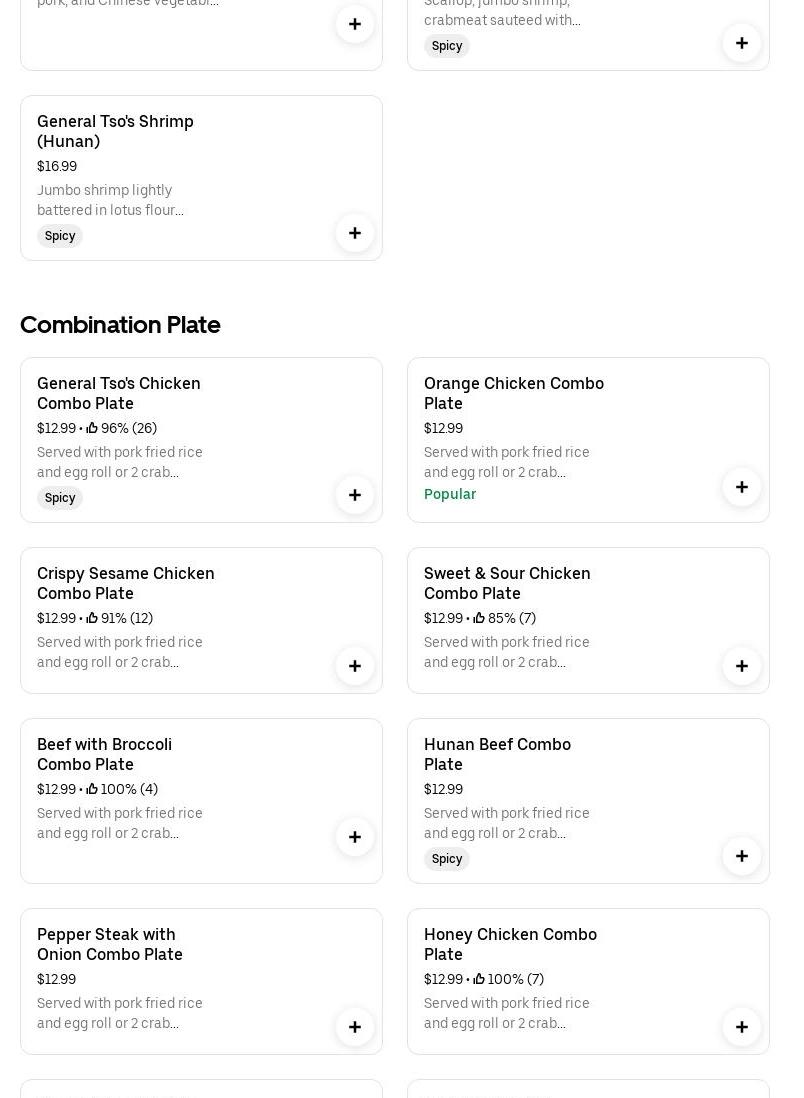Add Honey Chicken Combo Plate to cart

tap(742, 1027)
